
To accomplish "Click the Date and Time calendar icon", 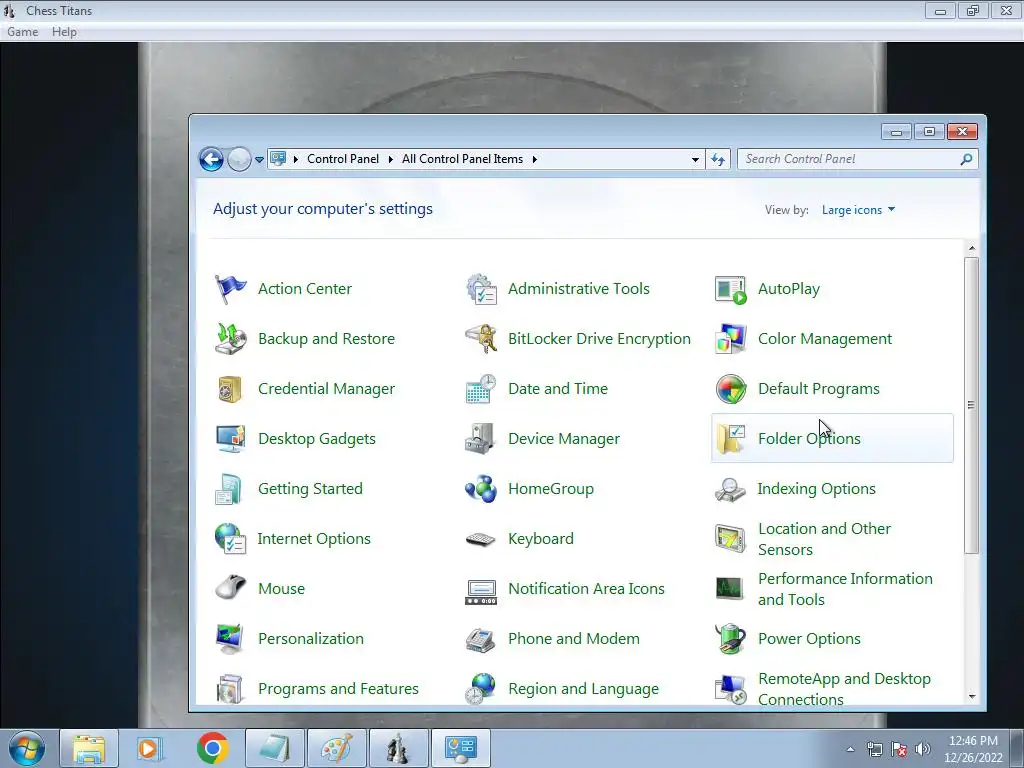I will [481, 389].
